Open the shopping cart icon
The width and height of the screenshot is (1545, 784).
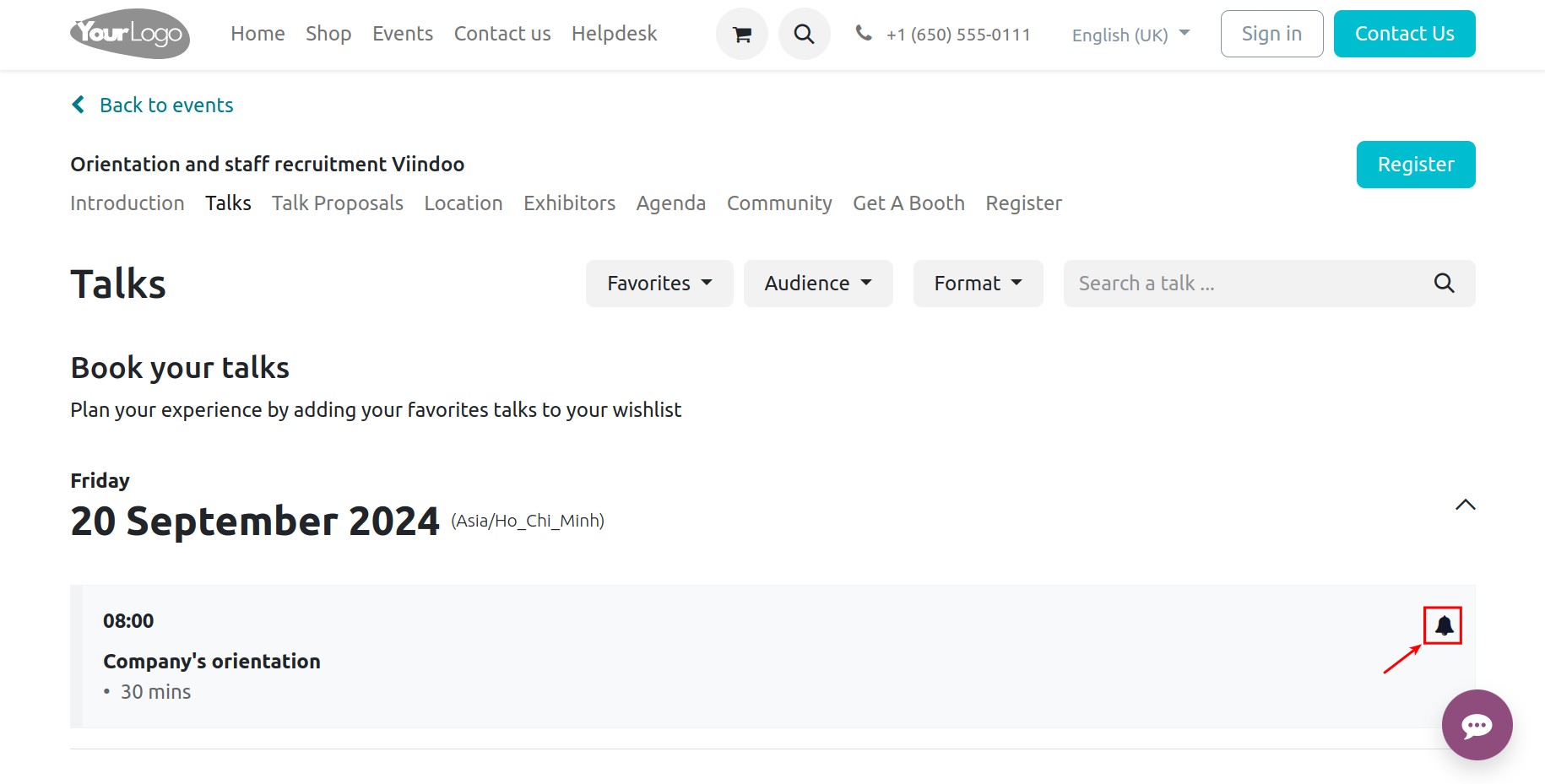click(x=741, y=34)
